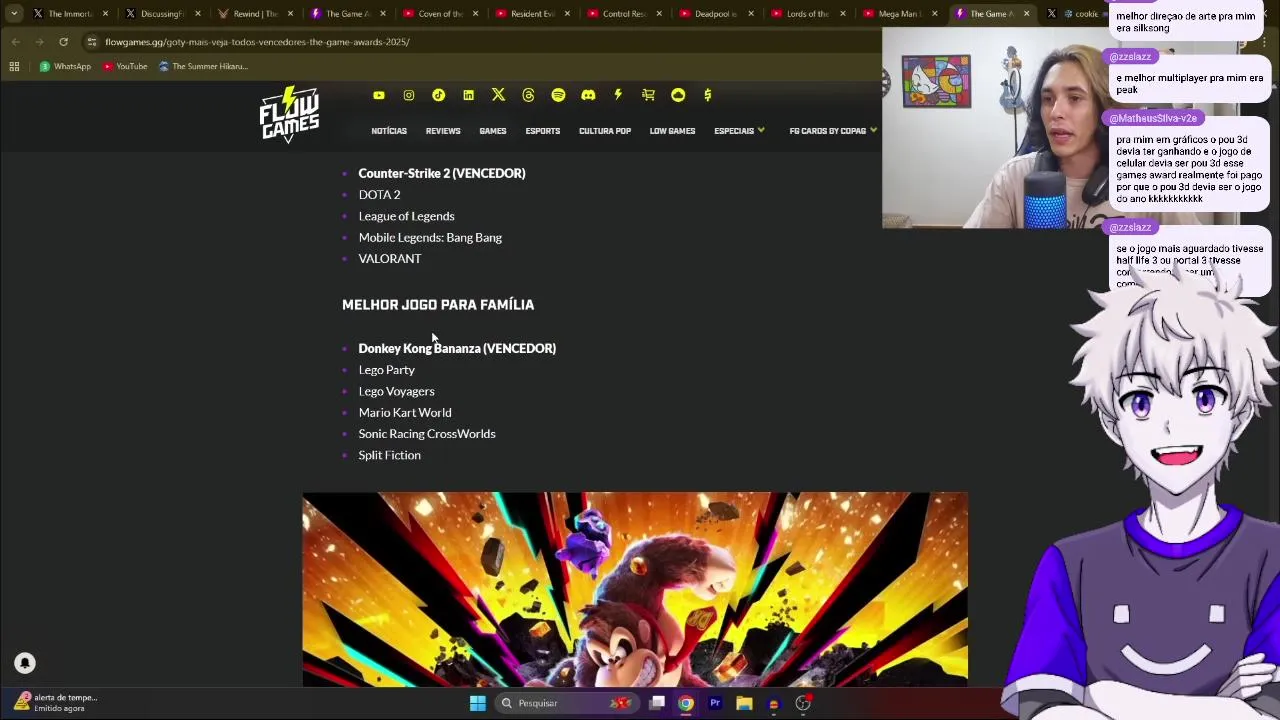Select League of Legends list entry
The image size is (1280, 720).
click(x=406, y=216)
